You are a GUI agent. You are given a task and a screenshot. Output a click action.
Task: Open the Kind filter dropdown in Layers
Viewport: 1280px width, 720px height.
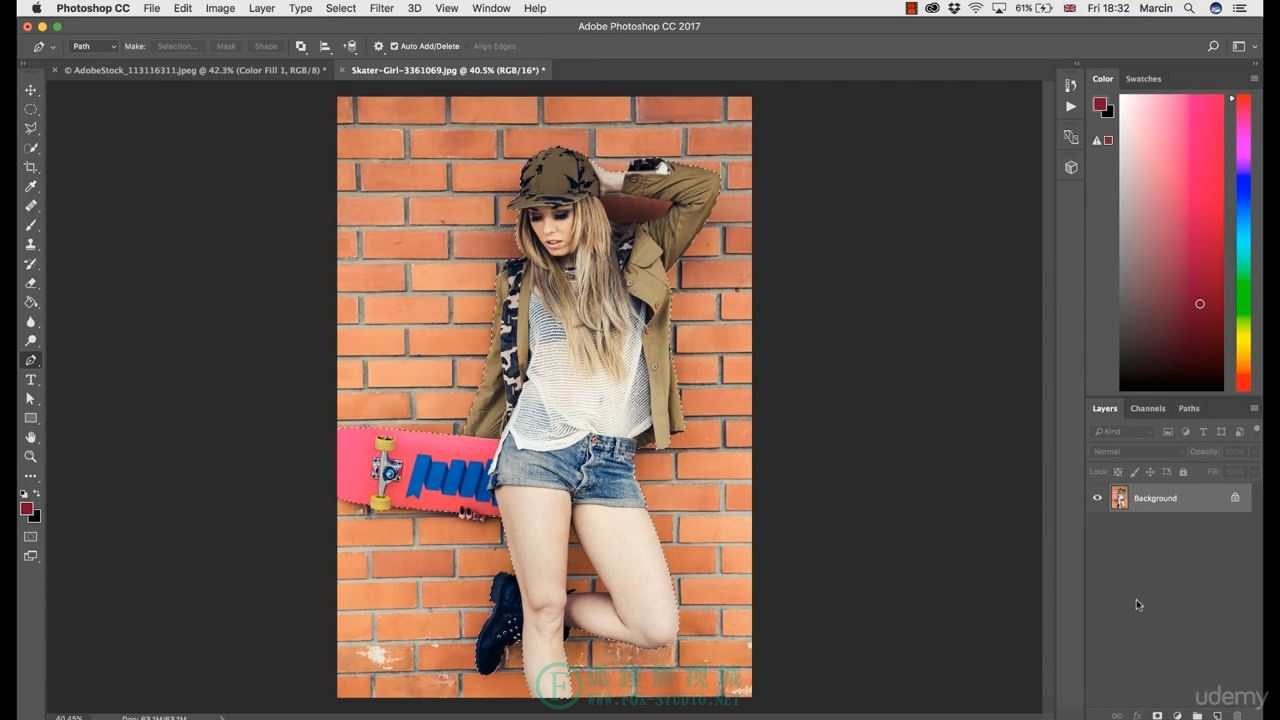pyautogui.click(x=1123, y=432)
